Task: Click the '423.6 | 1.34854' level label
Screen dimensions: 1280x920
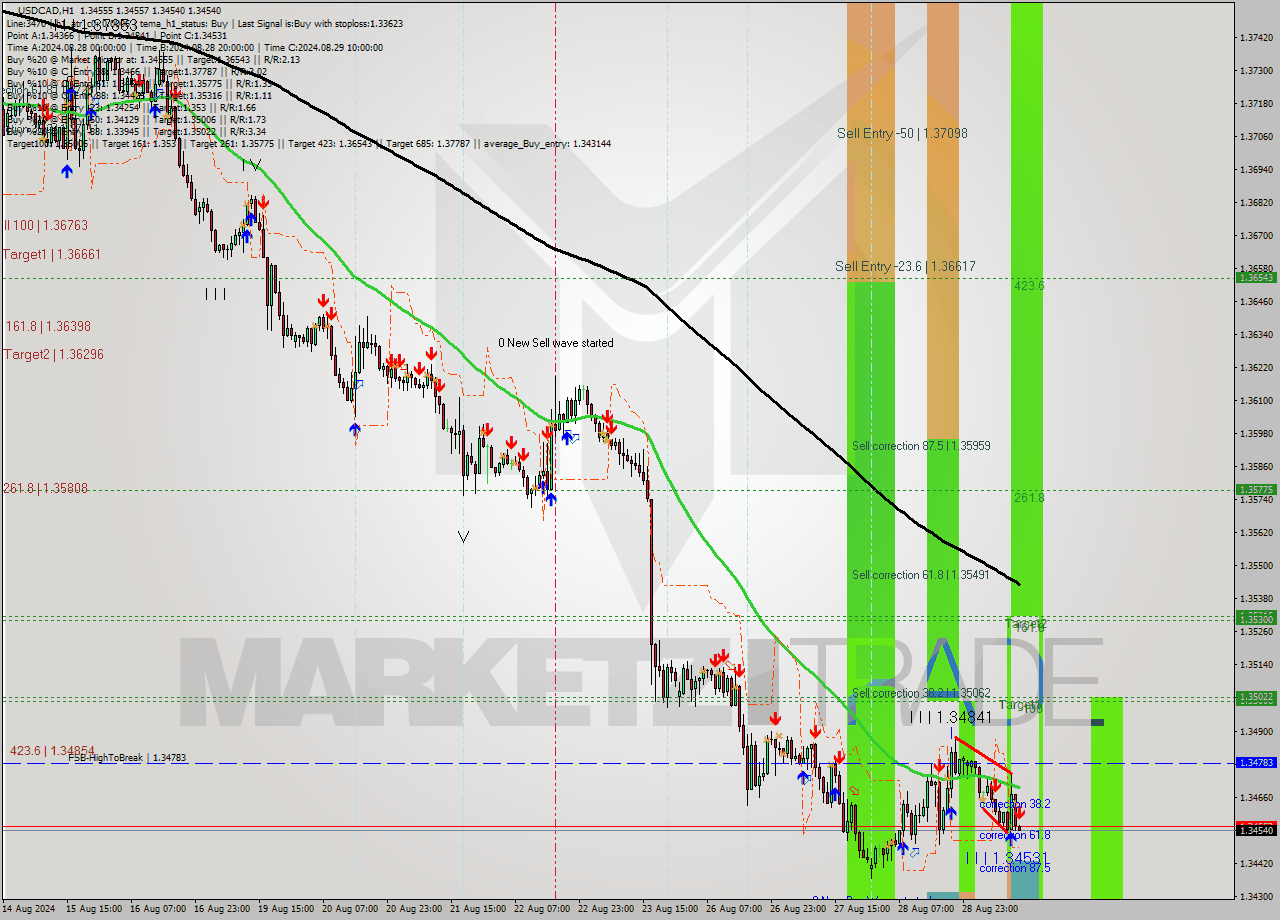Action: click(x=52, y=750)
